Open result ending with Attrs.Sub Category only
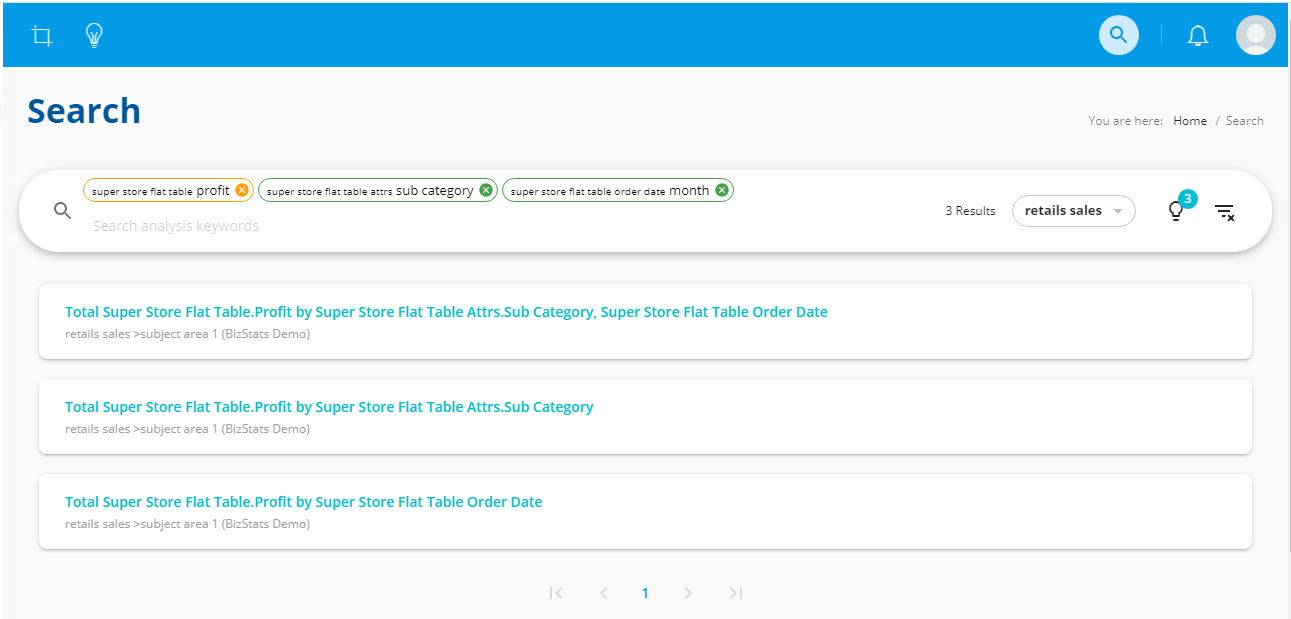The height and width of the screenshot is (619, 1291). click(x=329, y=407)
